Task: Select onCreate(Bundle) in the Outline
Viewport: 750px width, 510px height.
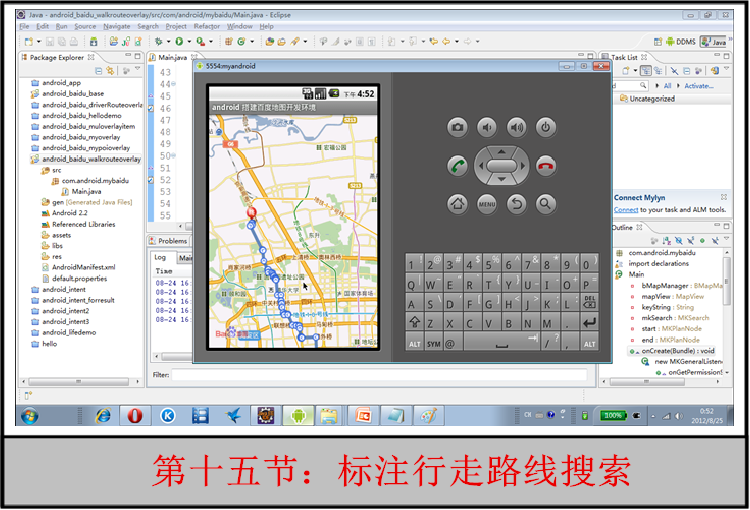Action: 678,351
